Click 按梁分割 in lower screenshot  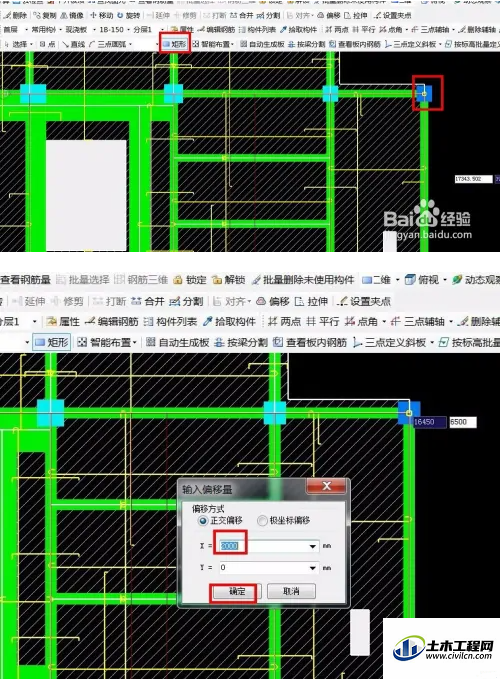(241, 343)
